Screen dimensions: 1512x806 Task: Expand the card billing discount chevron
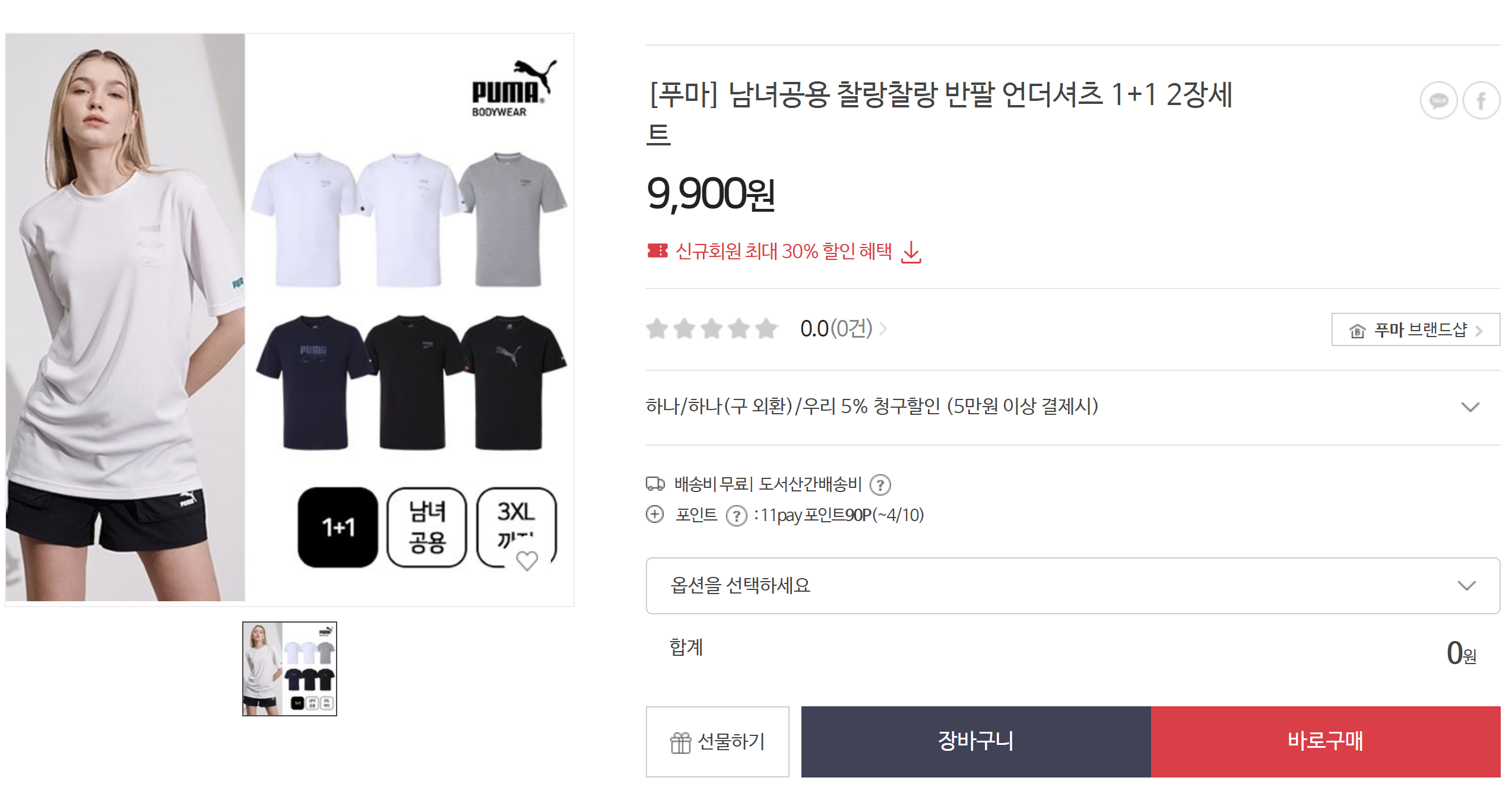[x=1469, y=407]
